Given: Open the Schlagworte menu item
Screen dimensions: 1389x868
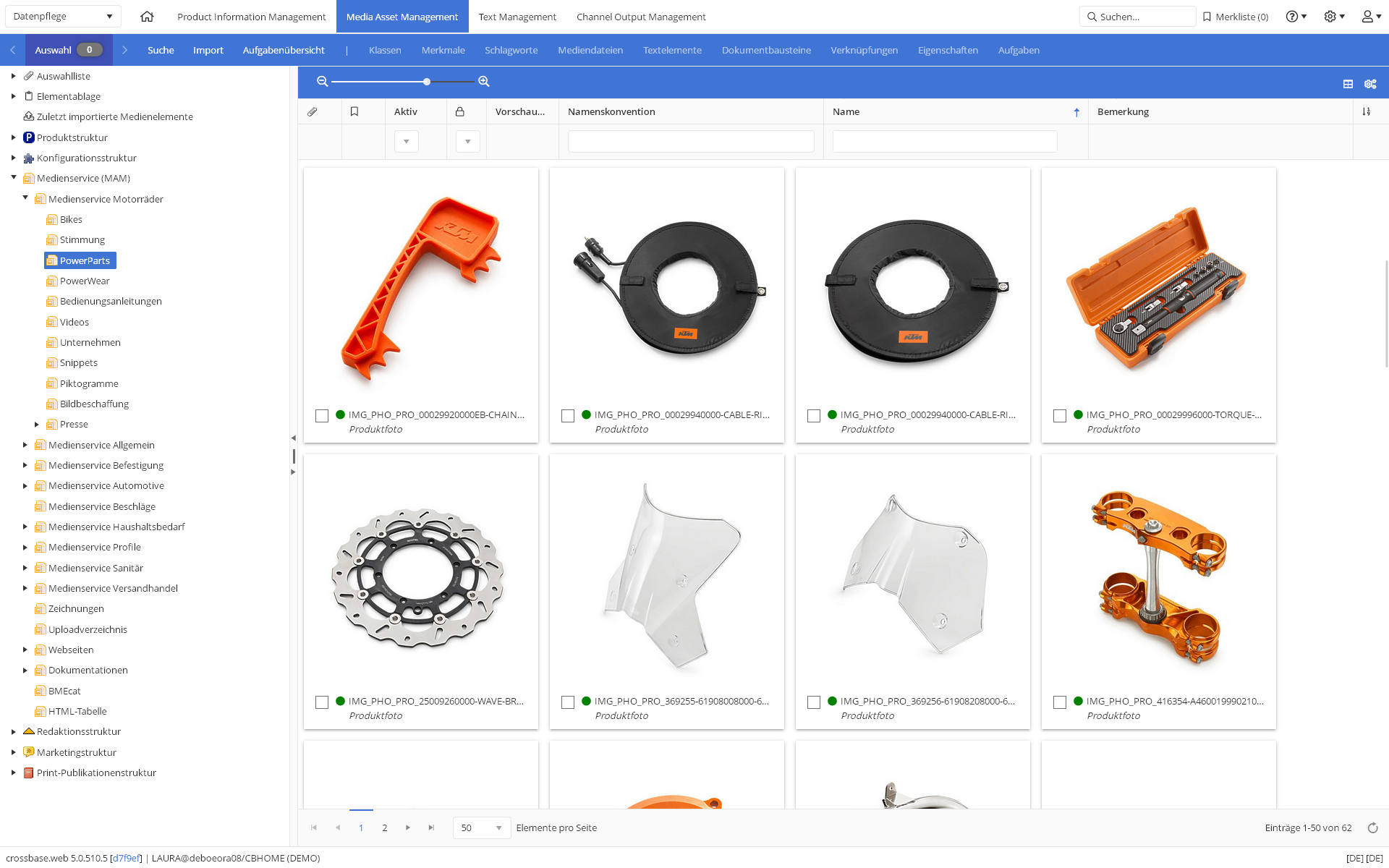Looking at the screenshot, I should [511, 50].
